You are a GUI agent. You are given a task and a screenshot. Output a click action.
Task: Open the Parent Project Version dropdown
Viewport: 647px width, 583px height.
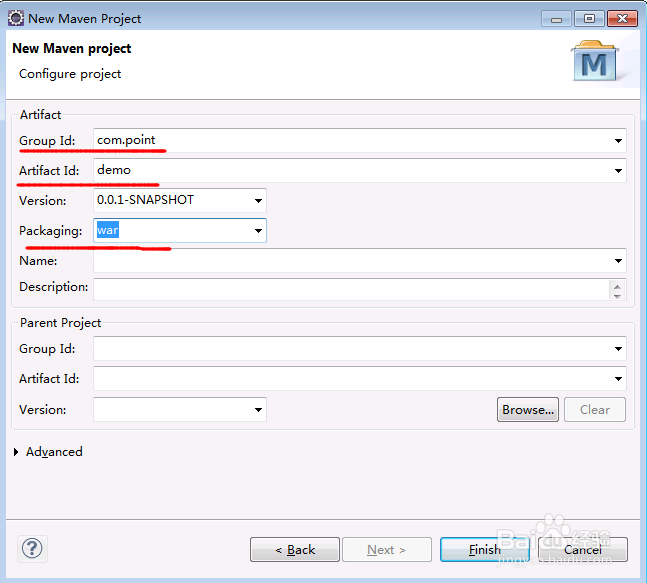pyautogui.click(x=258, y=410)
